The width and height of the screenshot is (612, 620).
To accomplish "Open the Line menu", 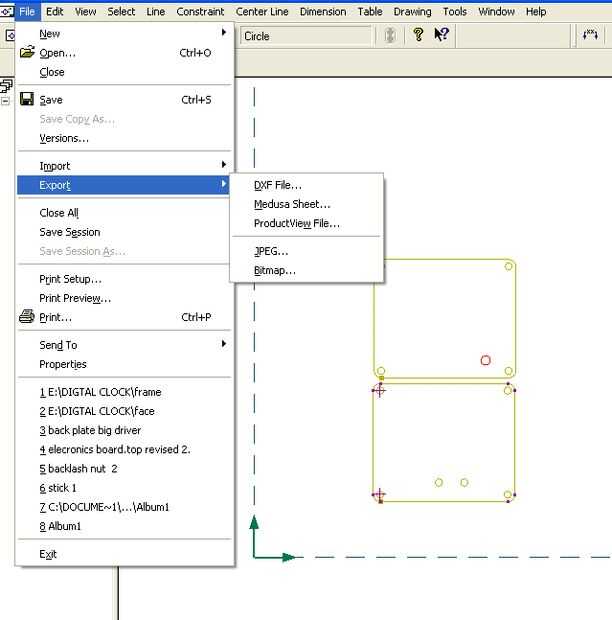I will click(x=155, y=12).
